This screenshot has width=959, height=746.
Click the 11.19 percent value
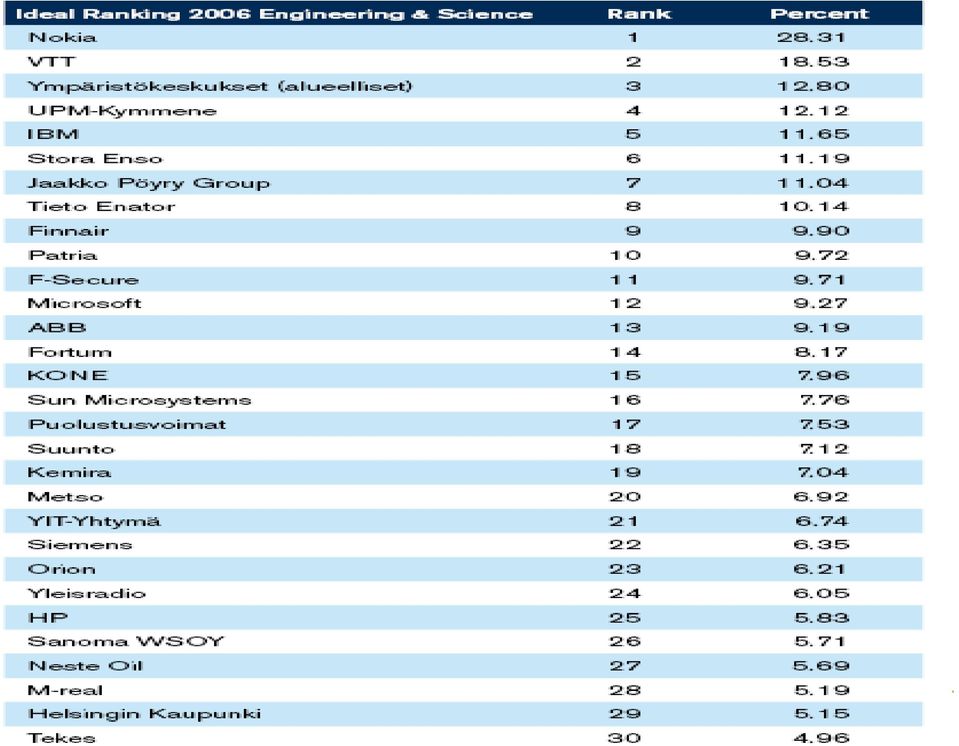[x=814, y=158]
